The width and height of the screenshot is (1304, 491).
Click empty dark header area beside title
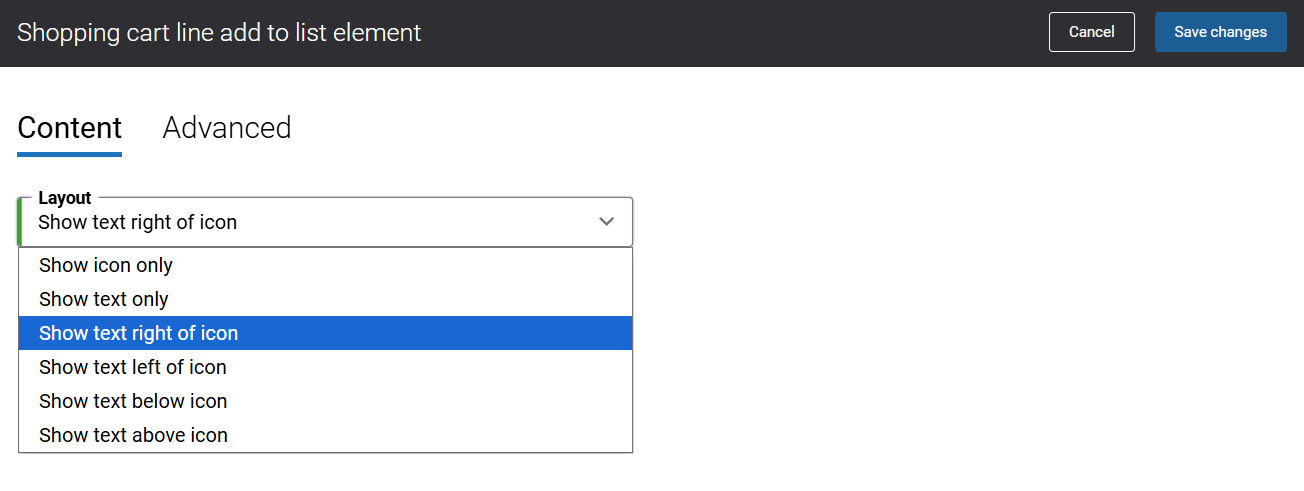pos(730,33)
